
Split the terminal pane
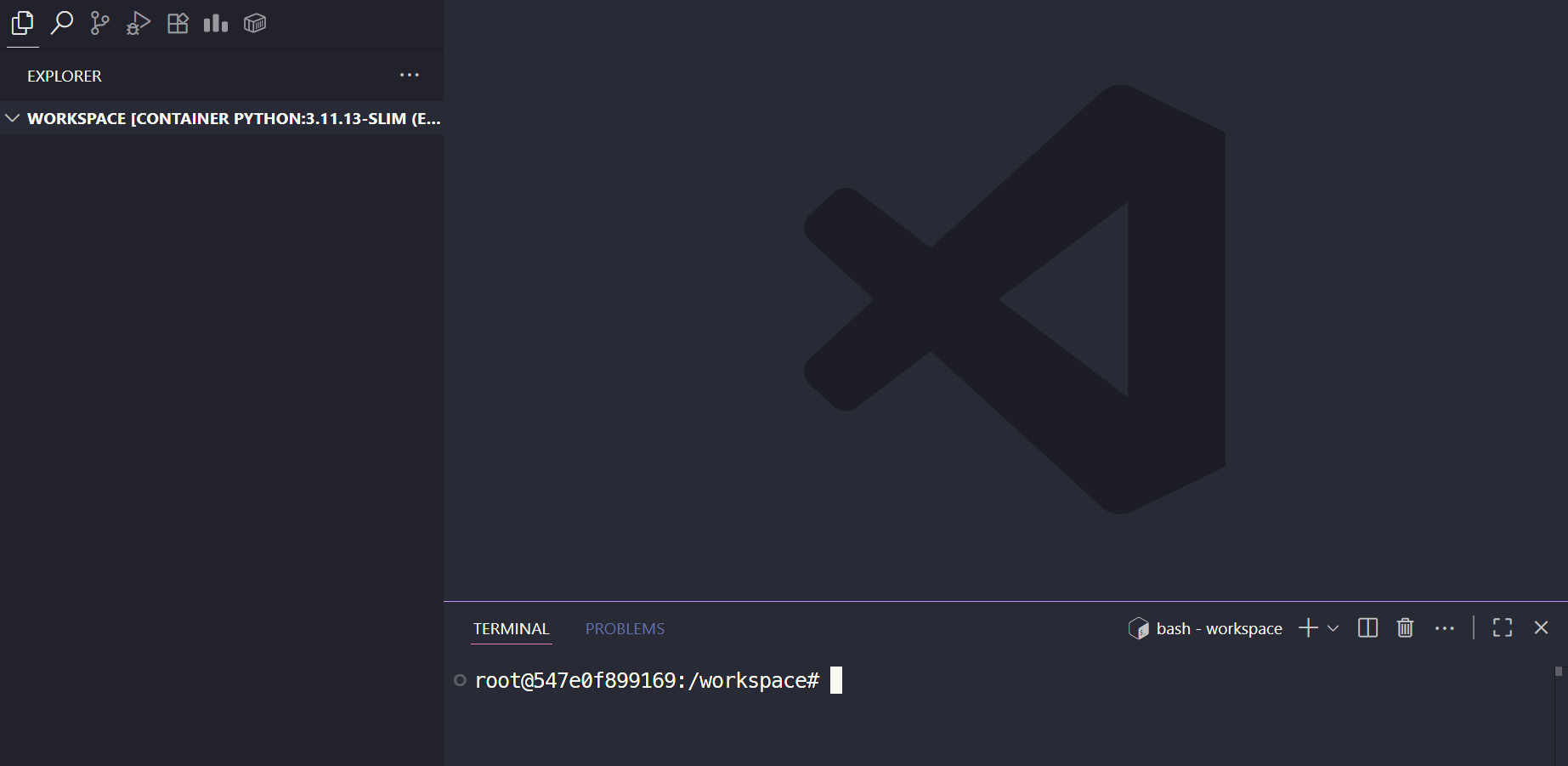coord(1367,627)
